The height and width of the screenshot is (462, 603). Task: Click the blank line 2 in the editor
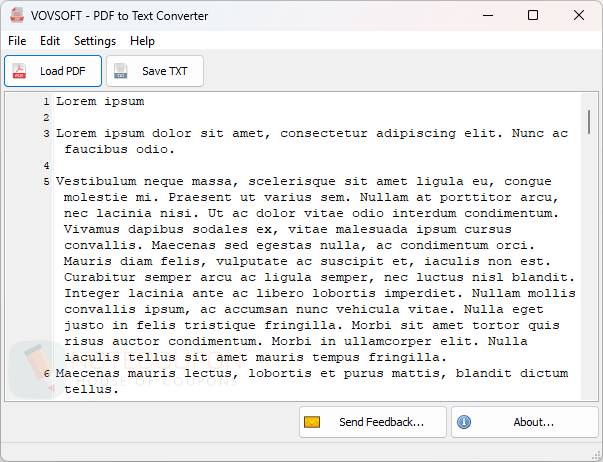[317, 117]
